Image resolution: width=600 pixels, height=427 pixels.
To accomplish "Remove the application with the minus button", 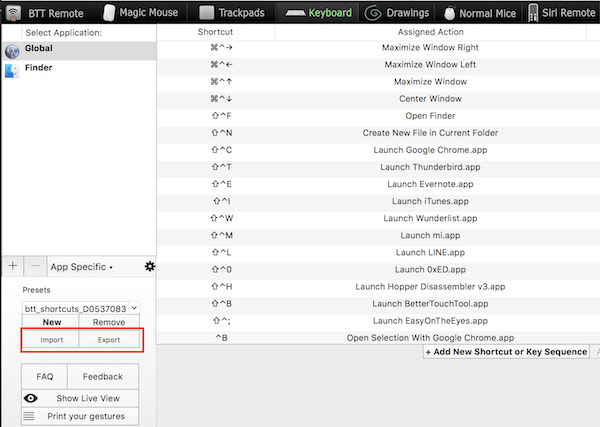I will pyautogui.click(x=35, y=266).
